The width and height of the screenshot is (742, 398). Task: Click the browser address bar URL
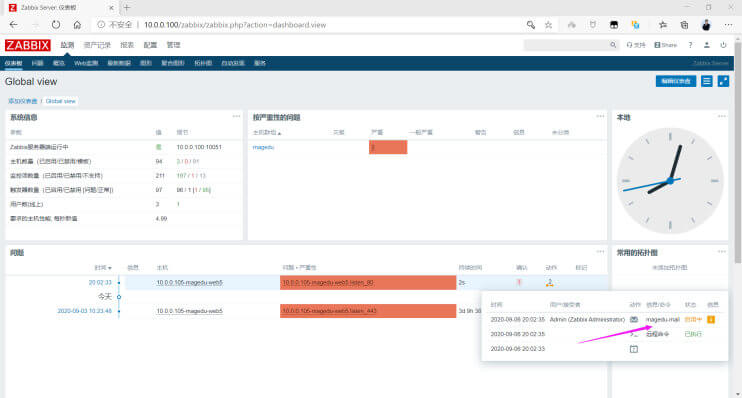(235, 25)
